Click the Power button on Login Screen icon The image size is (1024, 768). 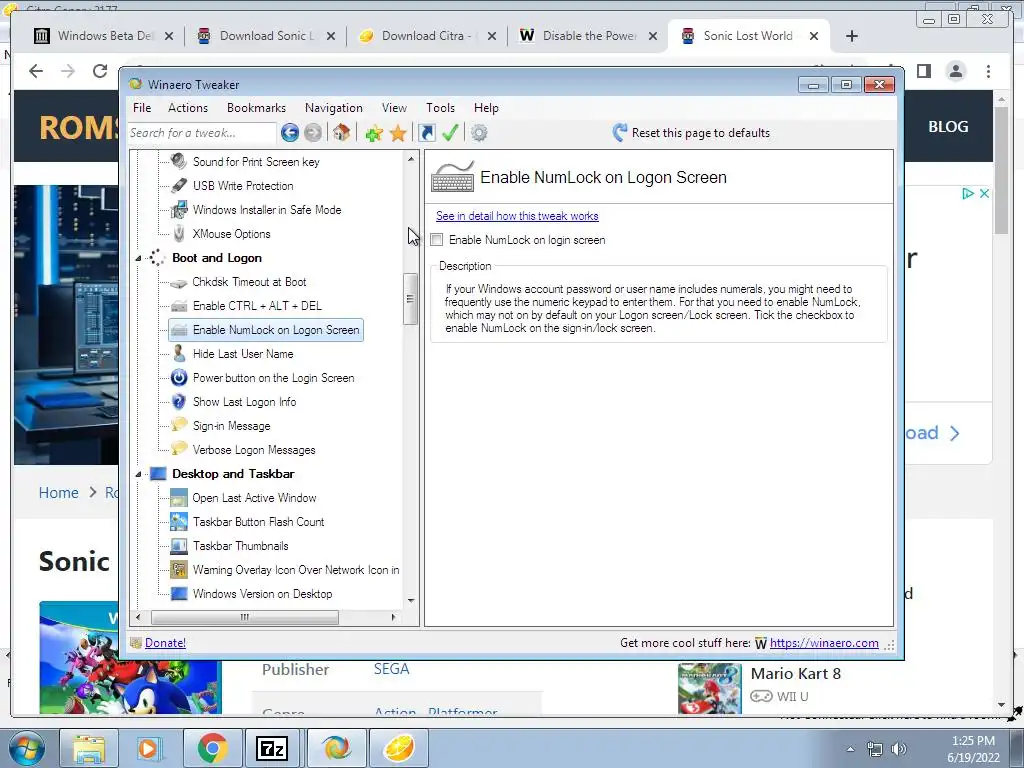[179, 377]
